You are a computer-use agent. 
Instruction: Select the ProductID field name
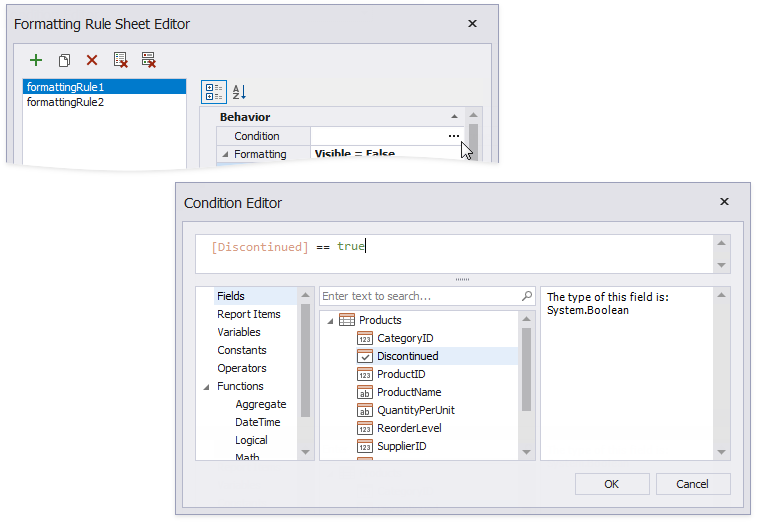[401, 374]
